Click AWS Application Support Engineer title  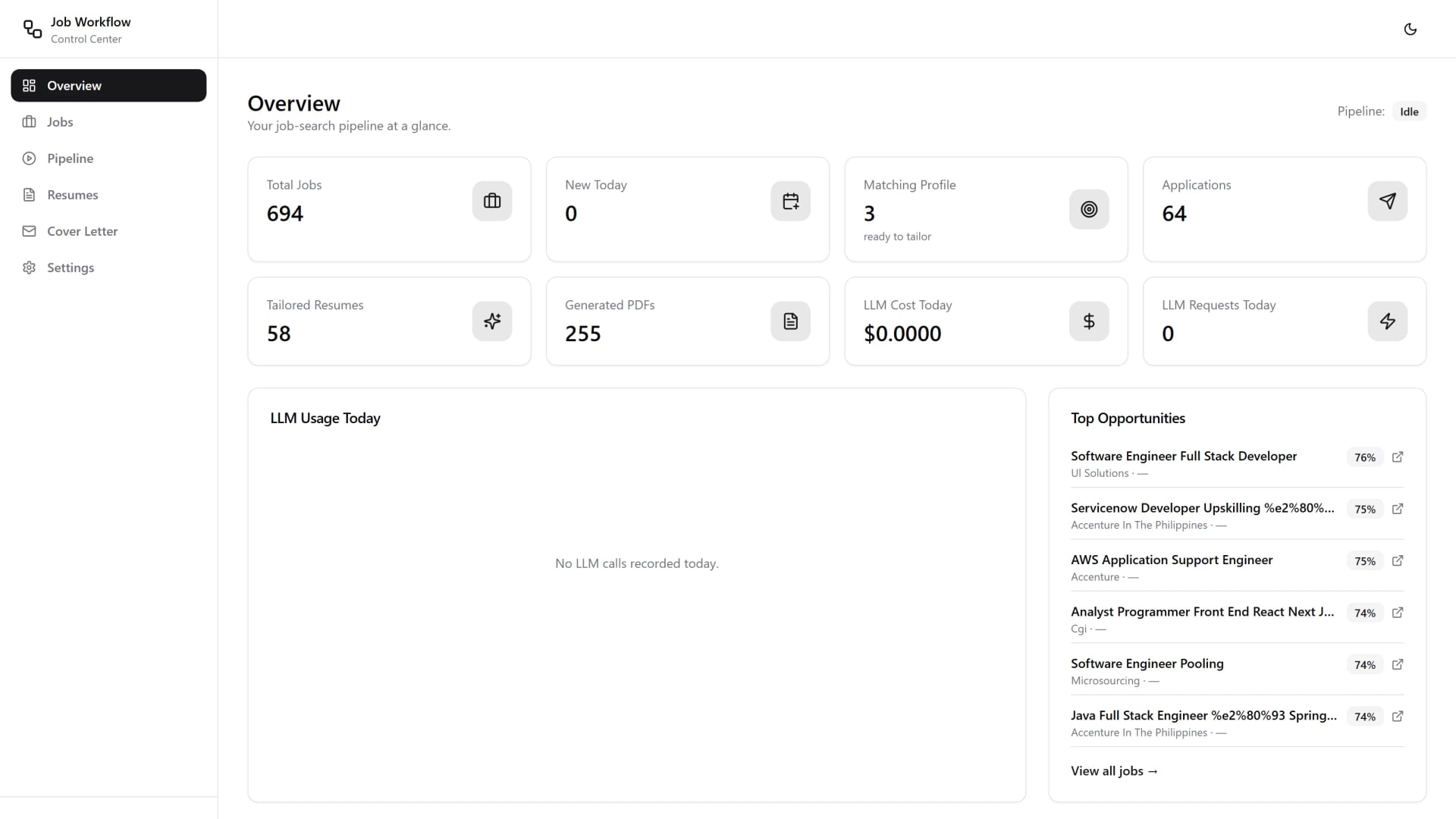[x=1172, y=560]
